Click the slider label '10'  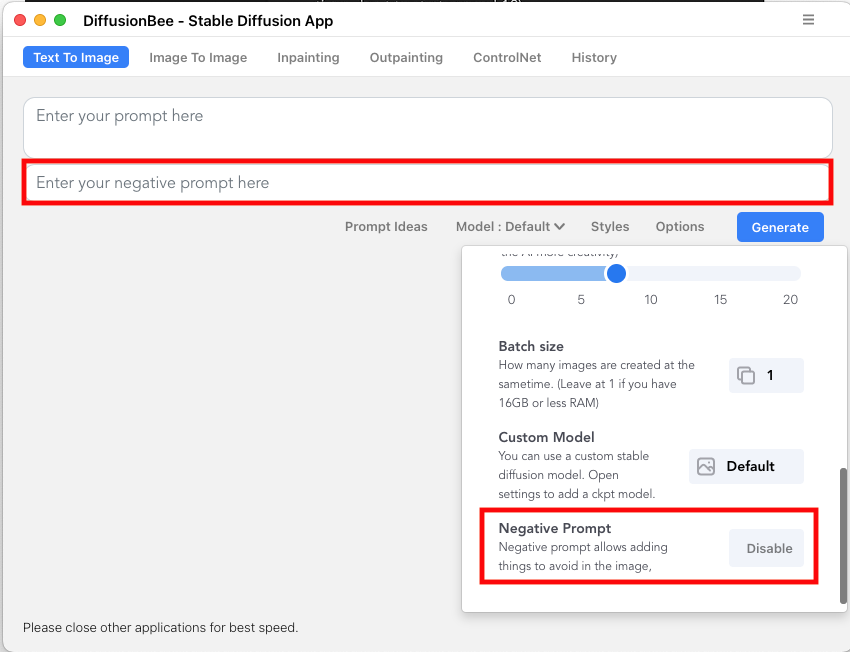click(651, 300)
